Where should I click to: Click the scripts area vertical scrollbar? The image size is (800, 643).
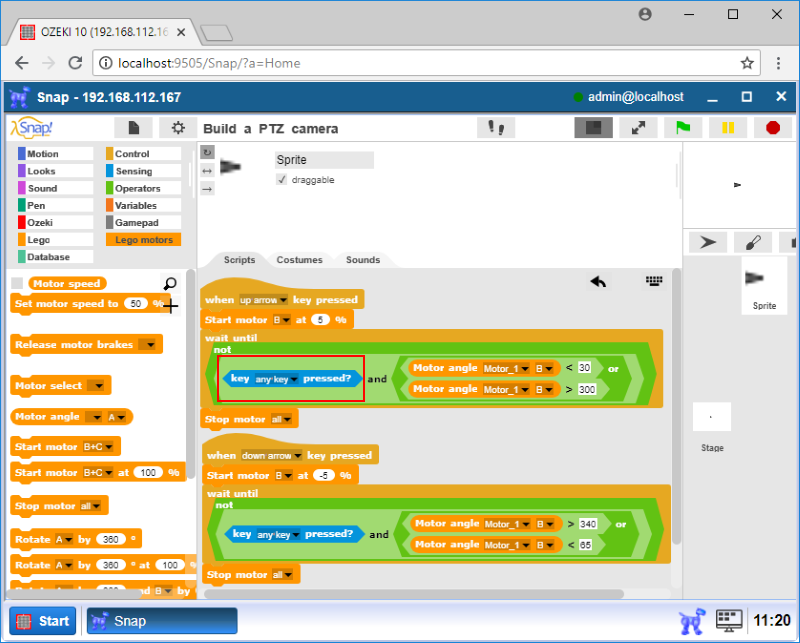(x=676, y=408)
